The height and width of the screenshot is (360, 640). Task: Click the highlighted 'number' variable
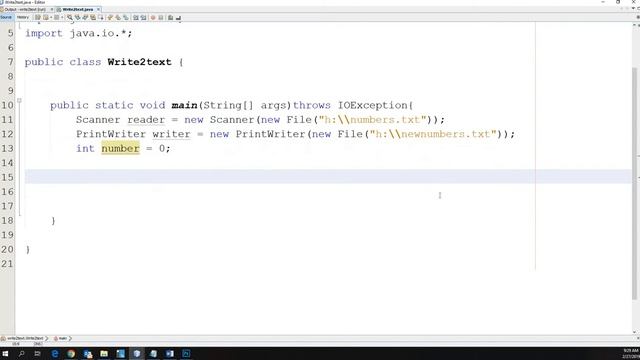pyautogui.click(x=120, y=148)
